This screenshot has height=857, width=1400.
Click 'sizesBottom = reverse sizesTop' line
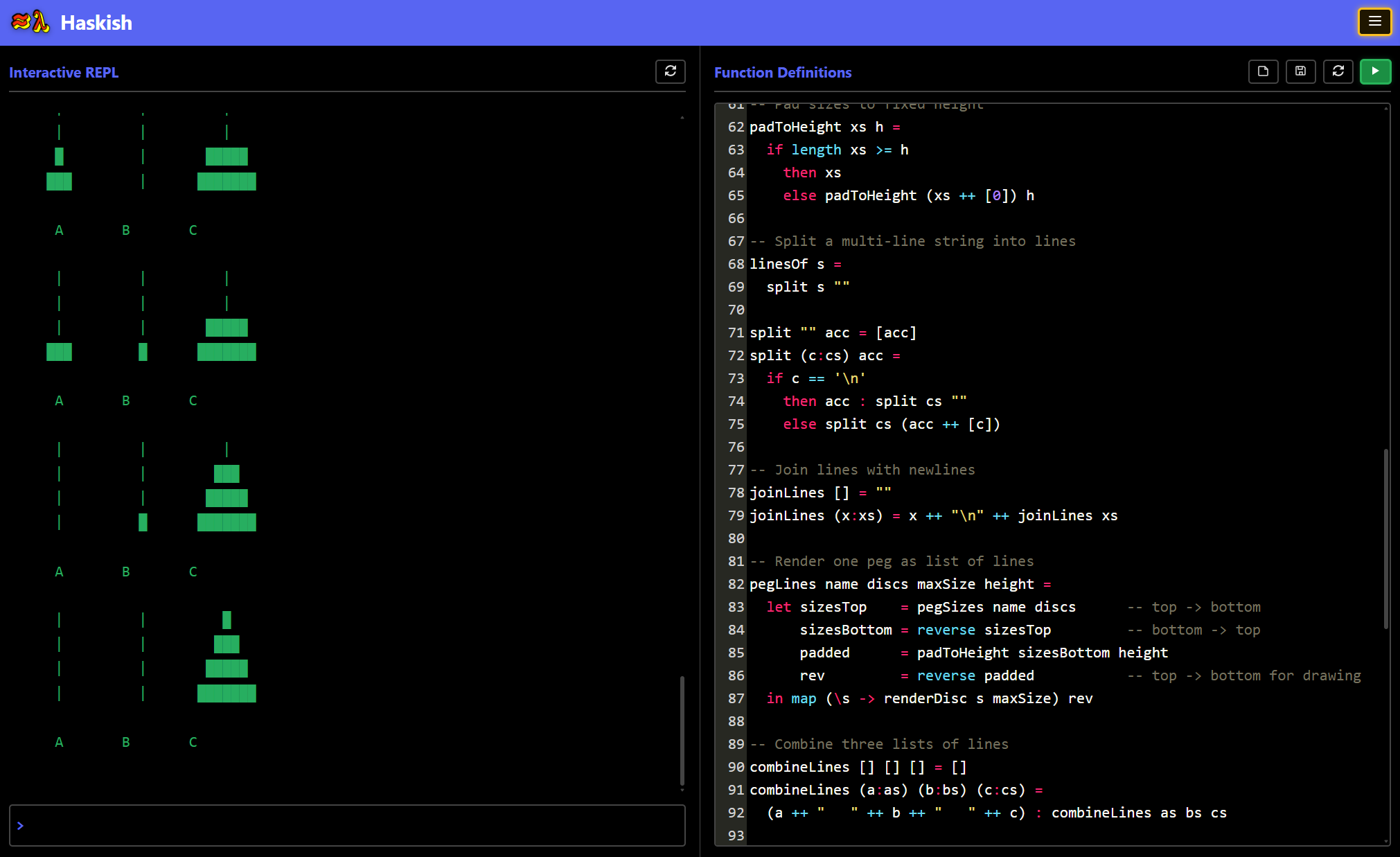(x=925, y=630)
